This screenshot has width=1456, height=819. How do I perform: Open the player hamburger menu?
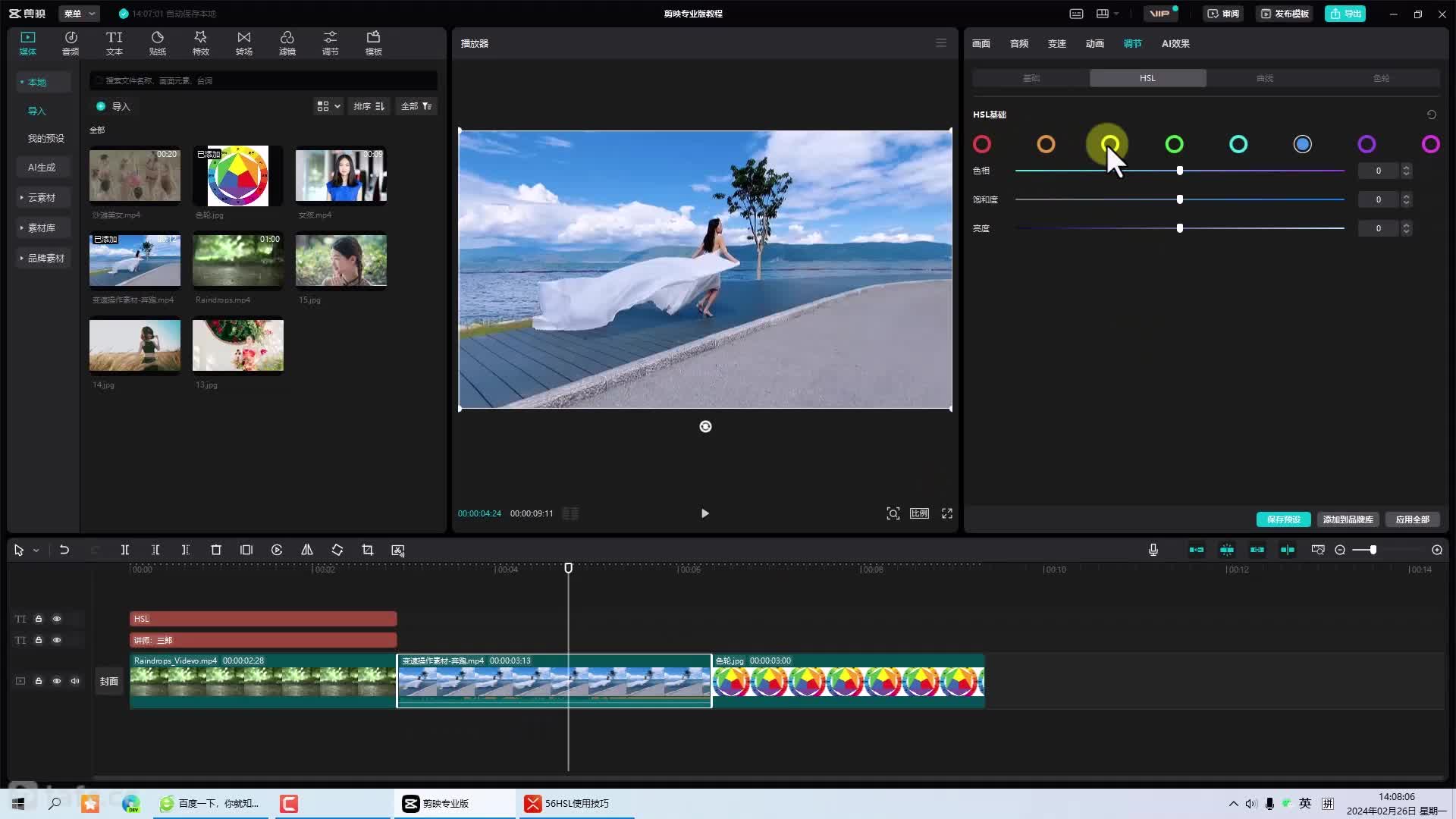[941, 43]
